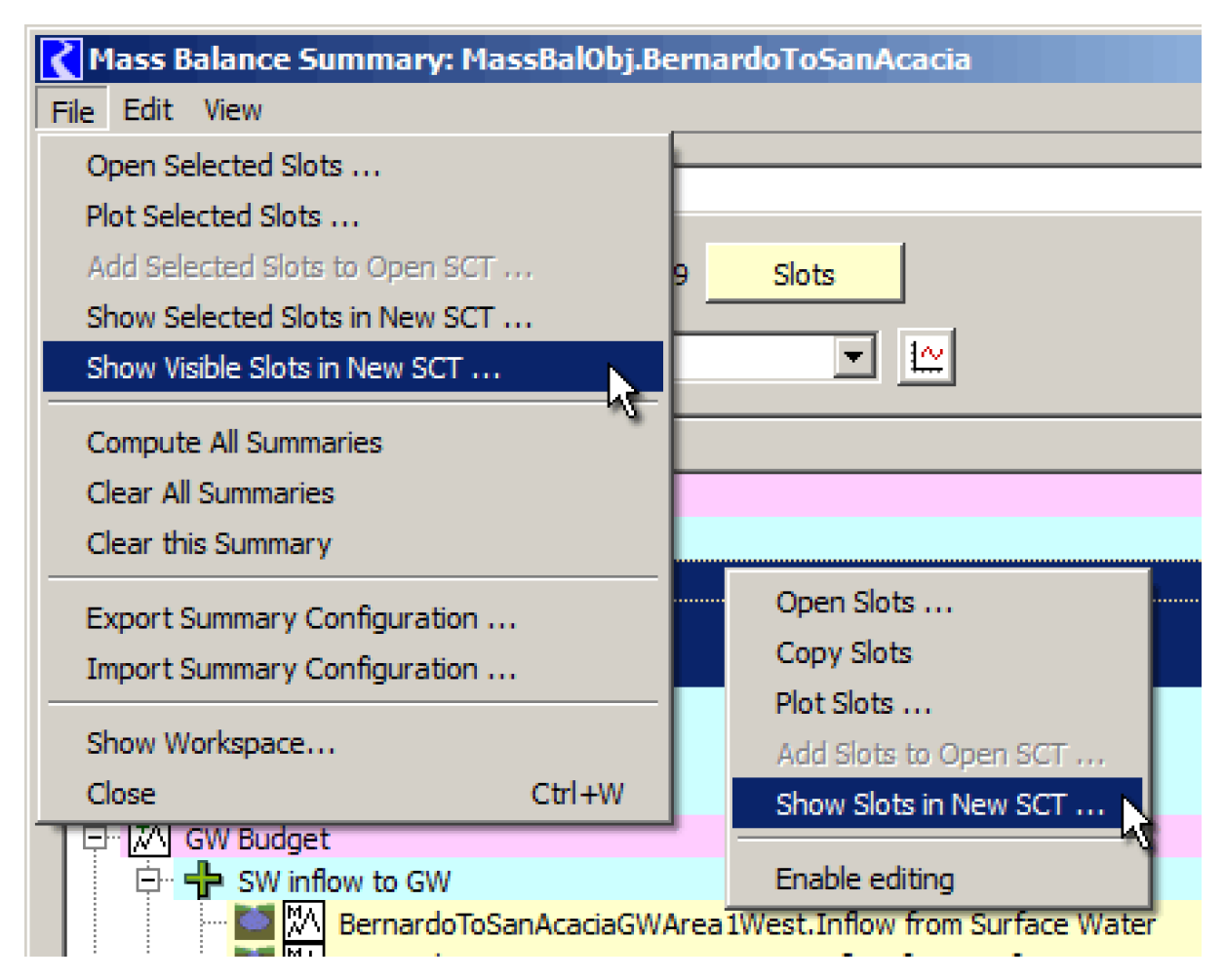Select Enable editing in context menu
The height and width of the screenshot is (980, 1224).
[864, 879]
